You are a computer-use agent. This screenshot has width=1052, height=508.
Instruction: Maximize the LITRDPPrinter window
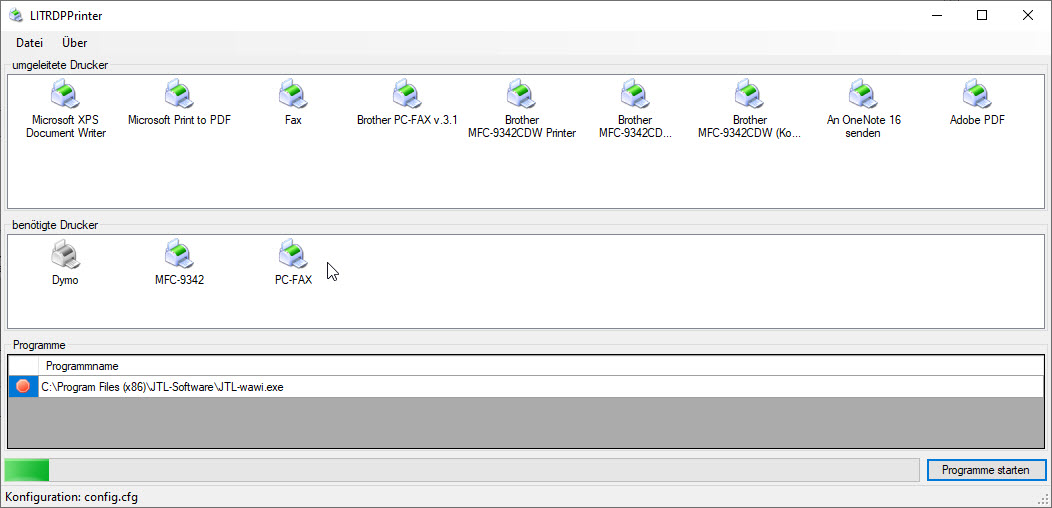point(981,16)
